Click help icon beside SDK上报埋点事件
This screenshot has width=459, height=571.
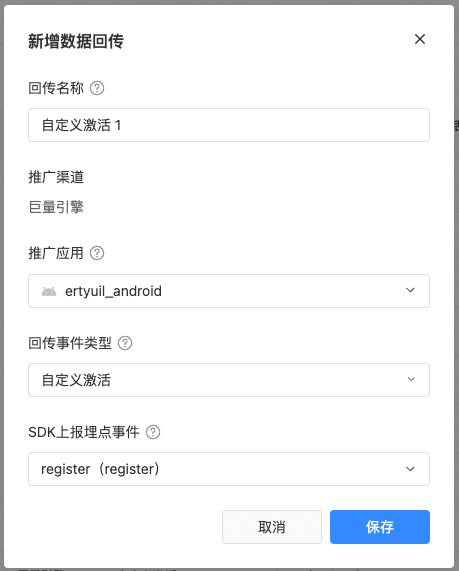(153, 432)
